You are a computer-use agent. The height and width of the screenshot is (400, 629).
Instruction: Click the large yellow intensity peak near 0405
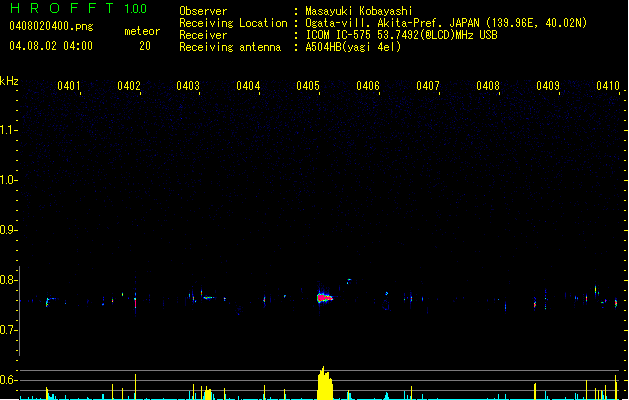click(325, 383)
